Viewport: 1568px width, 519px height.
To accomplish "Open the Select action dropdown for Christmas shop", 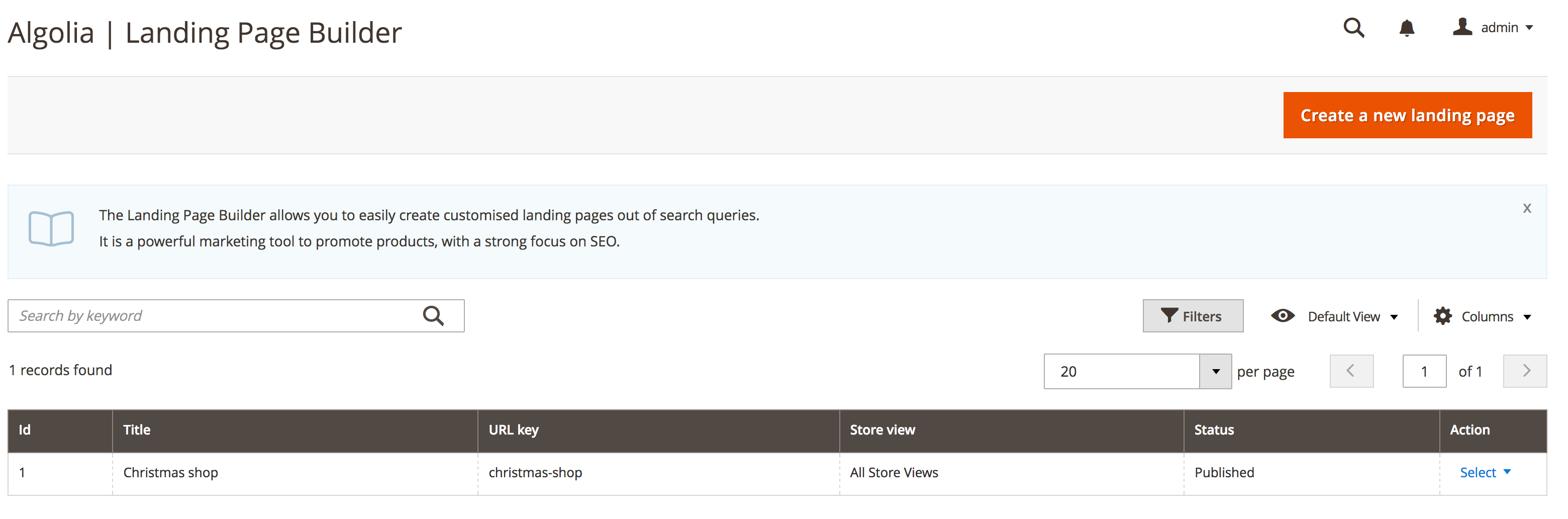I will click(x=1485, y=472).
